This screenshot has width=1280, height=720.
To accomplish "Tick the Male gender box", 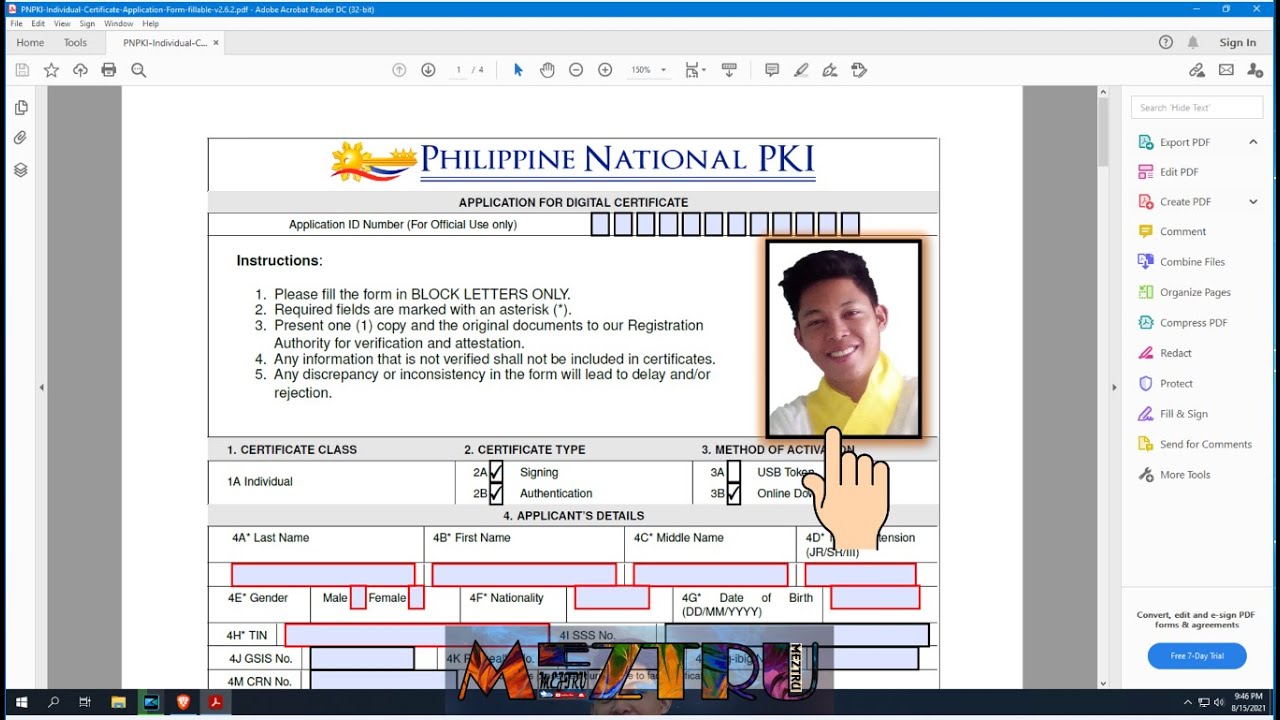I will click(x=358, y=598).
